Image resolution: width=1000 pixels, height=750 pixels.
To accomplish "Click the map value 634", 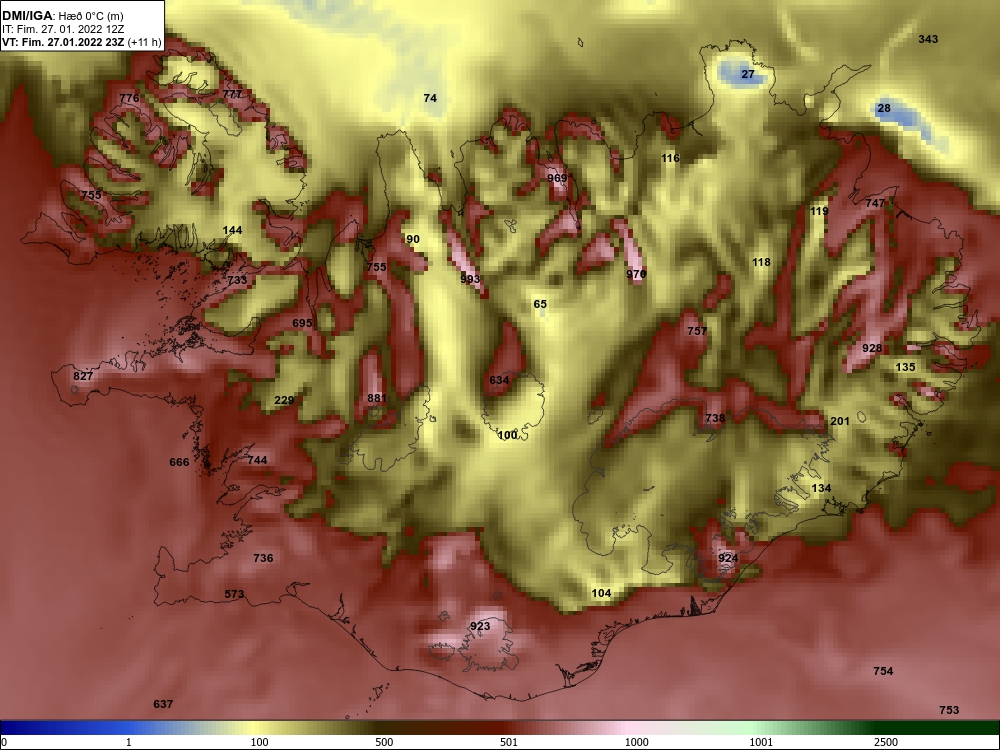I will [x=499, y=381].
